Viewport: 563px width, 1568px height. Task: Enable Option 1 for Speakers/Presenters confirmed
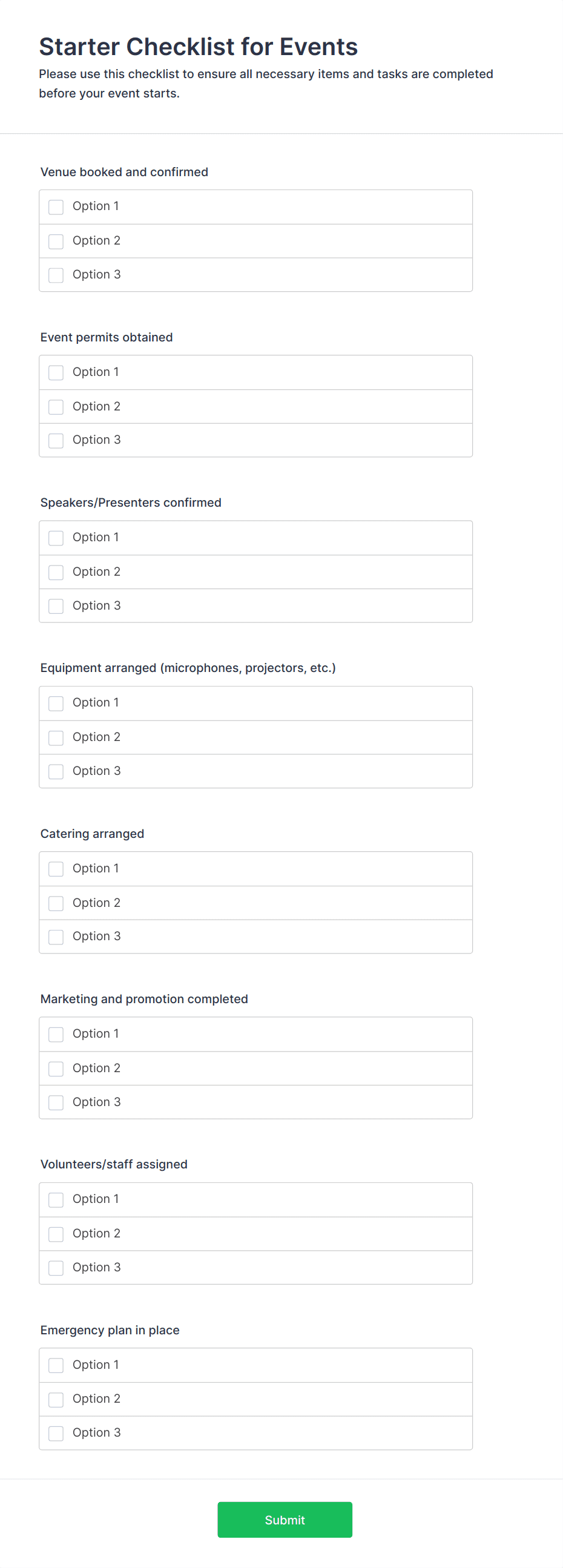pyautogui.click(x=56, y=538)
